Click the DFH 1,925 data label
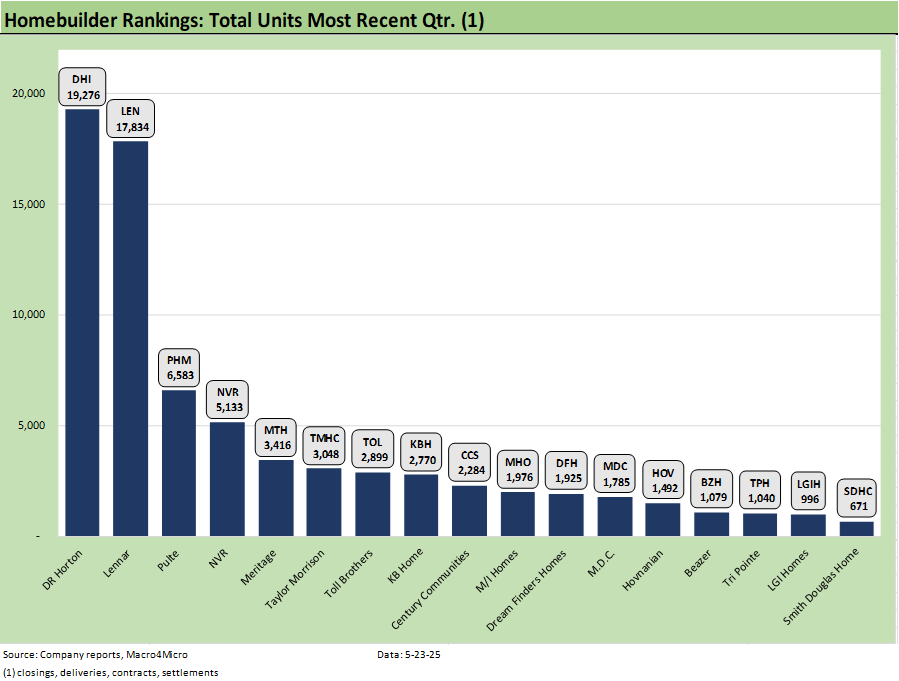This screenshot has height=681, width=899. tap(566, 470)
